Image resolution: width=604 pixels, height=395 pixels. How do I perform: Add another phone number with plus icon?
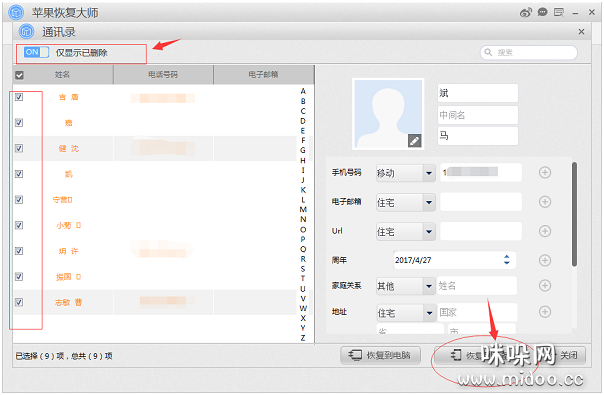point(545,173)
